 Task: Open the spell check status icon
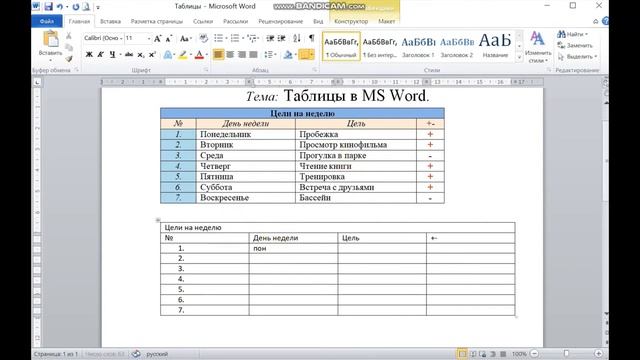[136, 354]
